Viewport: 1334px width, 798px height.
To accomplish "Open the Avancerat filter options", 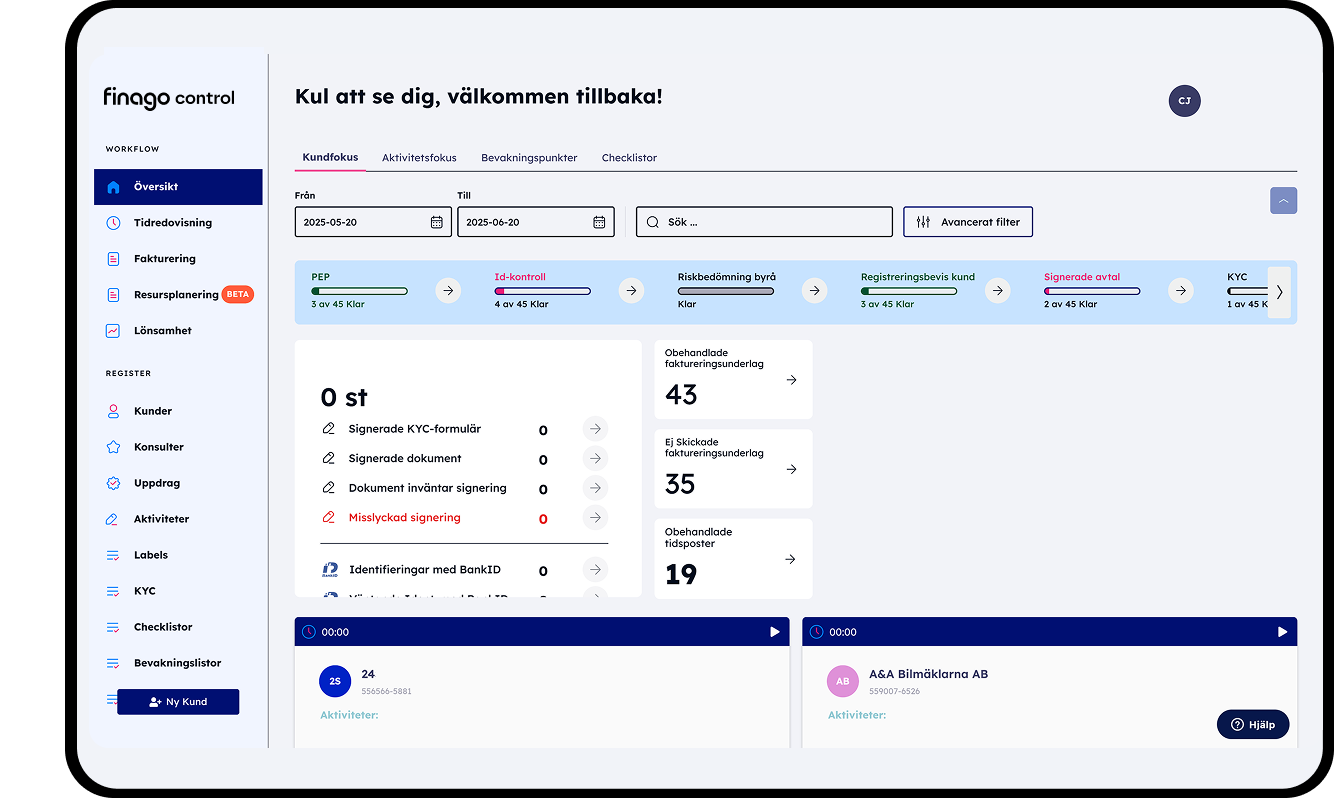I will point(967,222).
